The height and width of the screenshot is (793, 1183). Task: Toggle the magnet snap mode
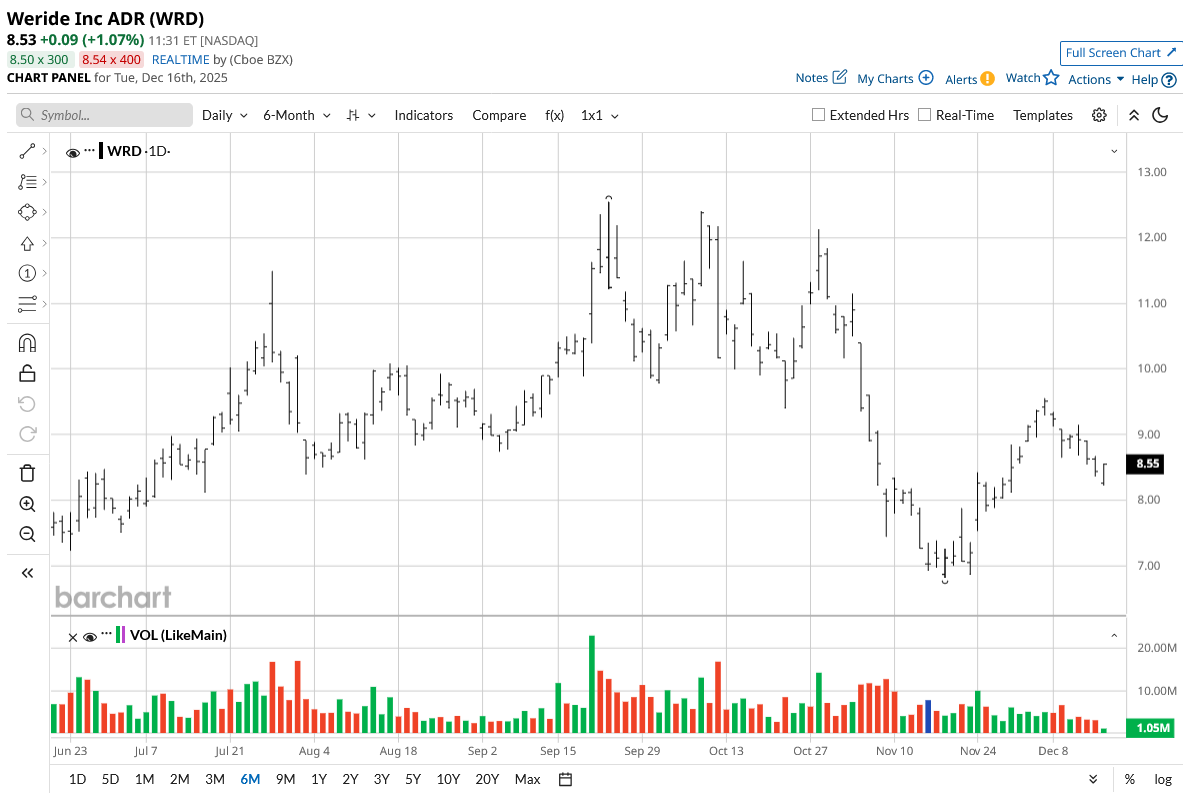[27, 343]
